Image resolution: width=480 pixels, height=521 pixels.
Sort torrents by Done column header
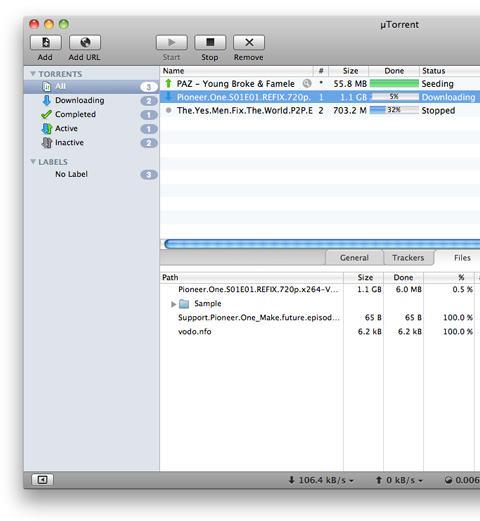coord(394,71)
